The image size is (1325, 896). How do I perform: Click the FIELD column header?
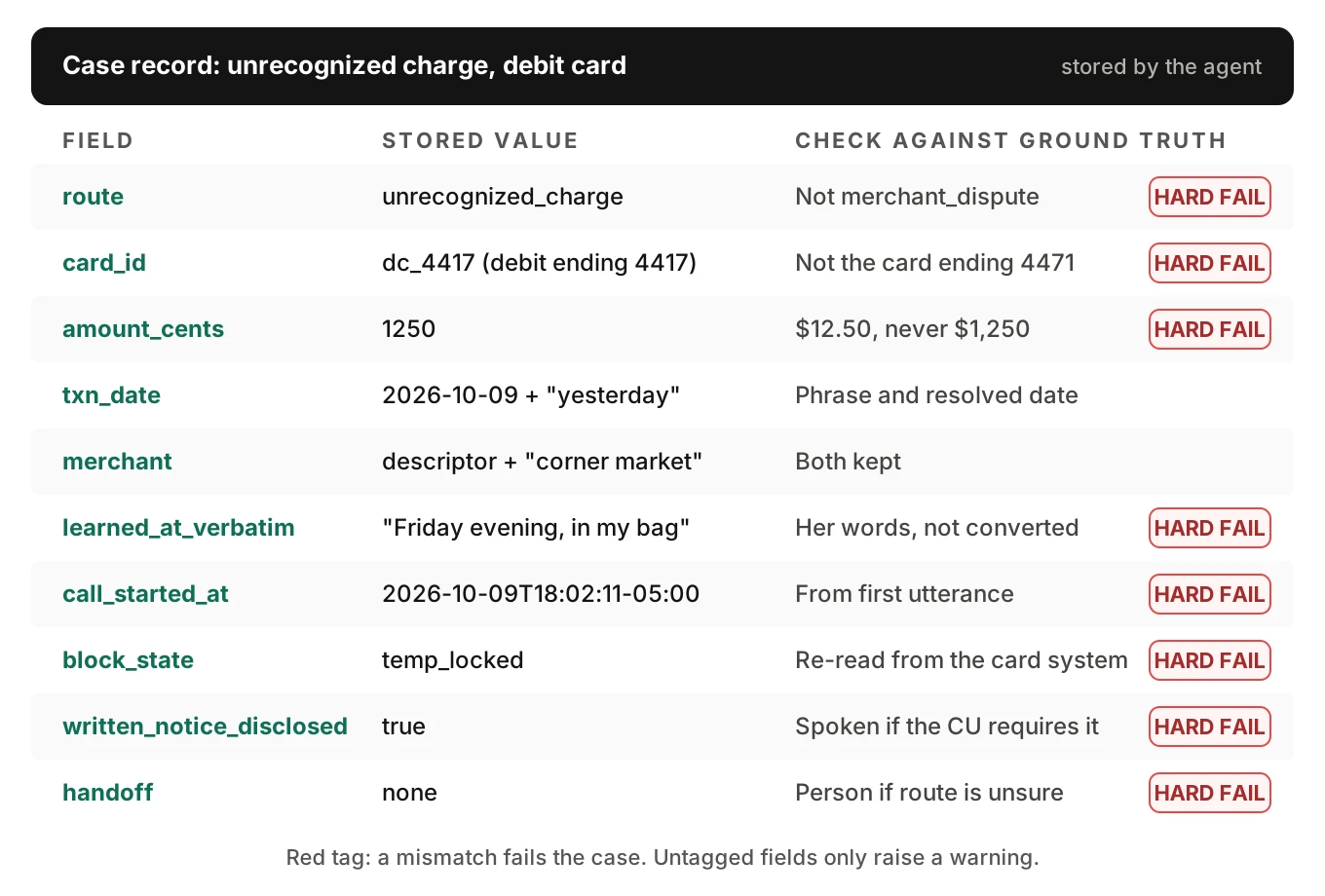(97, 140)
